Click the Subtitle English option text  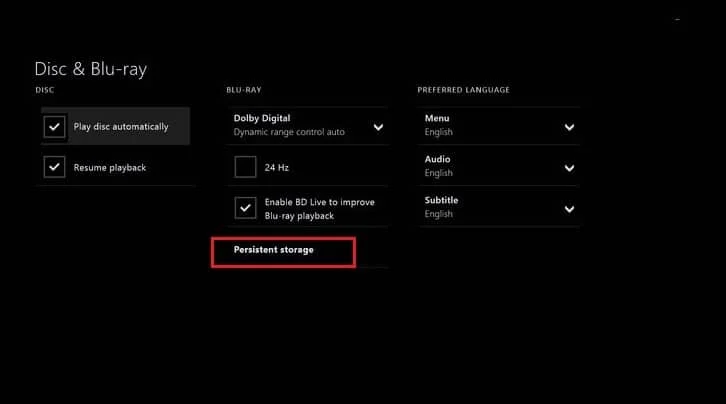(438, 214)
